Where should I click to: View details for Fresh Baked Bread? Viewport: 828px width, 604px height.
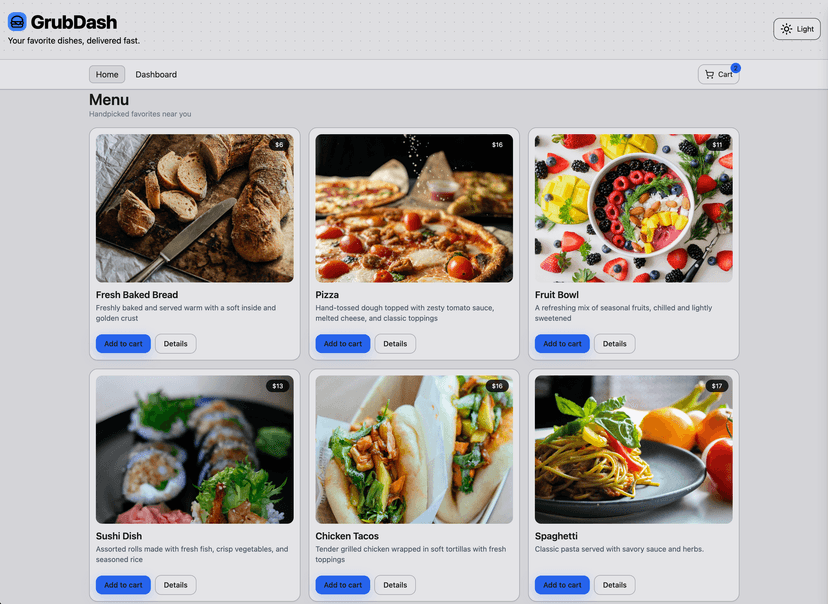click(x=175, y=343)
